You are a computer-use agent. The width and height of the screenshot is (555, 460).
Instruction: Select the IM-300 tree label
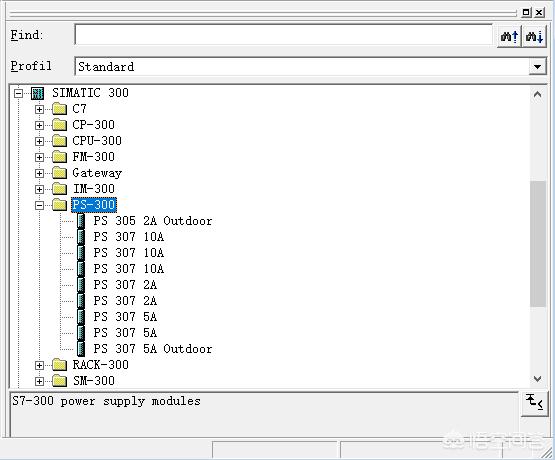(94, 189)
